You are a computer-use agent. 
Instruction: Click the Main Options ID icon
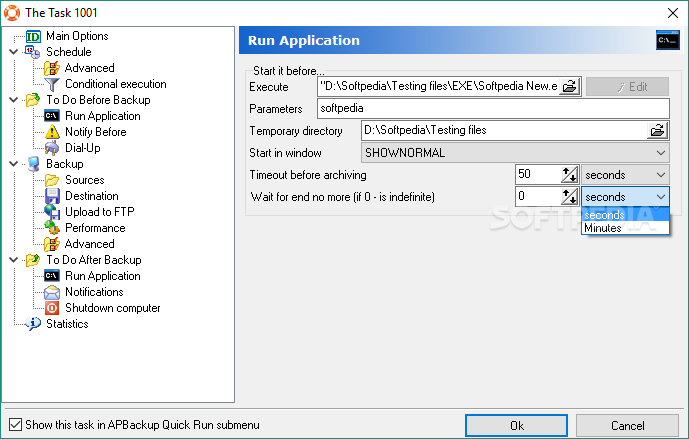pos(33,36)
